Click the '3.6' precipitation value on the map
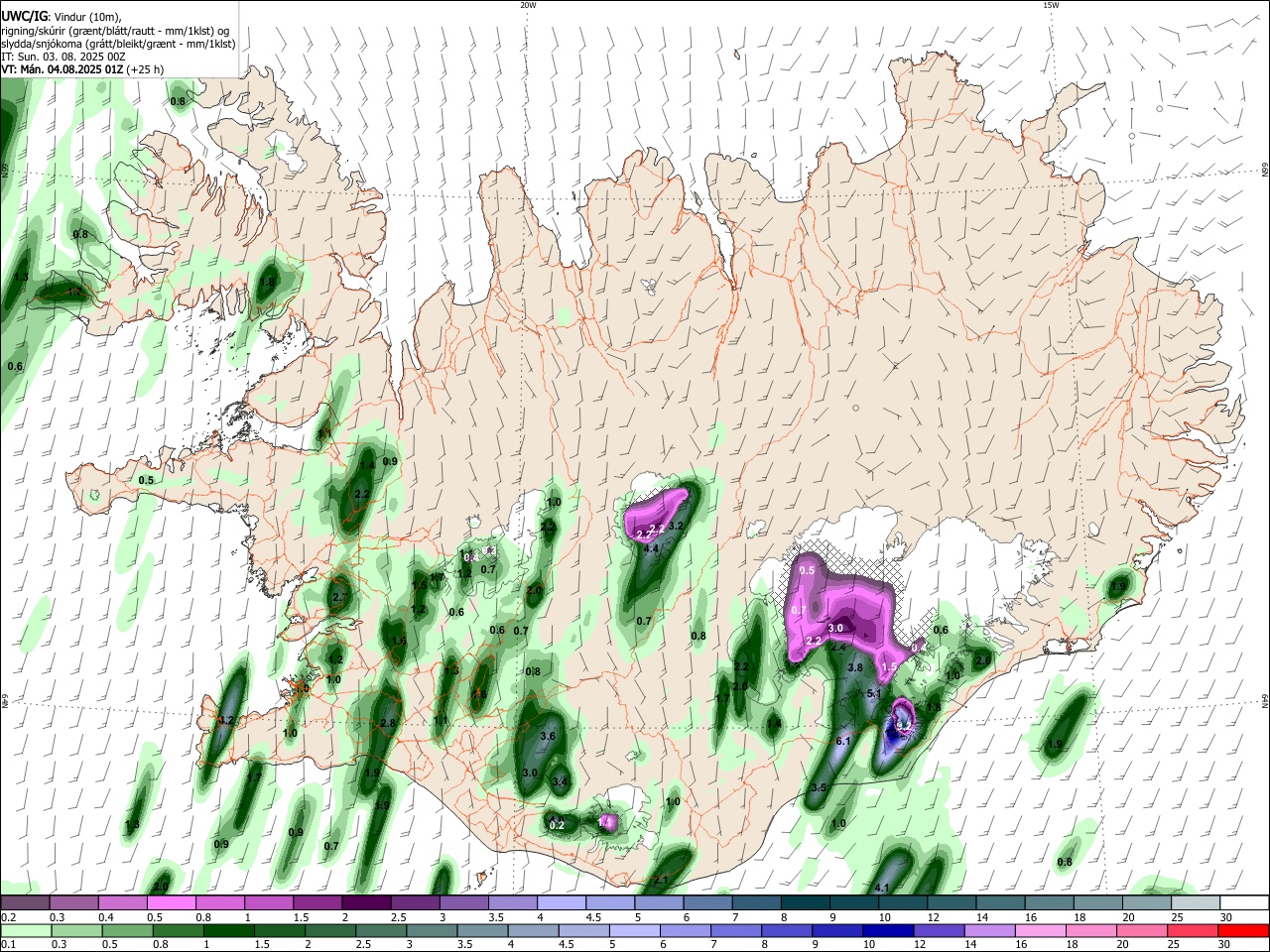Image resolution: width=1270 pixels, height=952 pixels. point(547,736)
